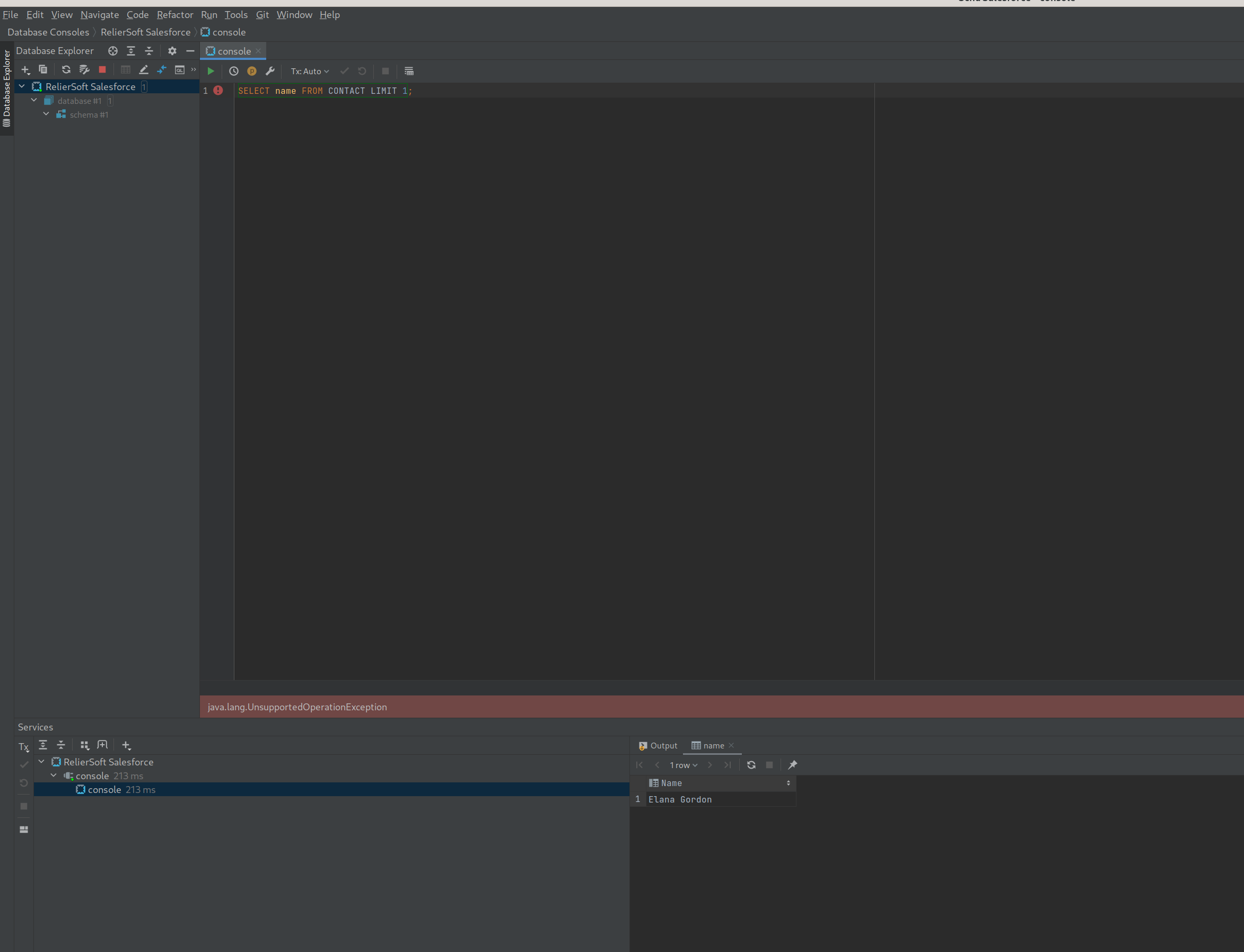Run the SQL query with the green play icon
The image size is (1244, 952).
tap(211, 71)
